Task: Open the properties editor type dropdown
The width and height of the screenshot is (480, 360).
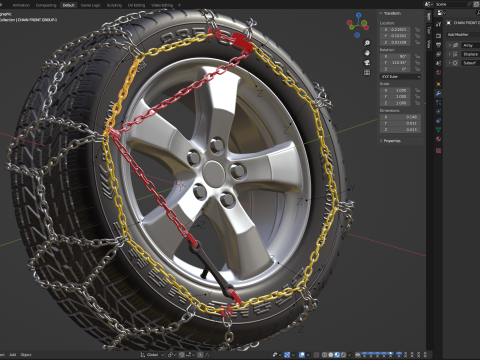Action: pyautogui.click(x=442, y=13)
